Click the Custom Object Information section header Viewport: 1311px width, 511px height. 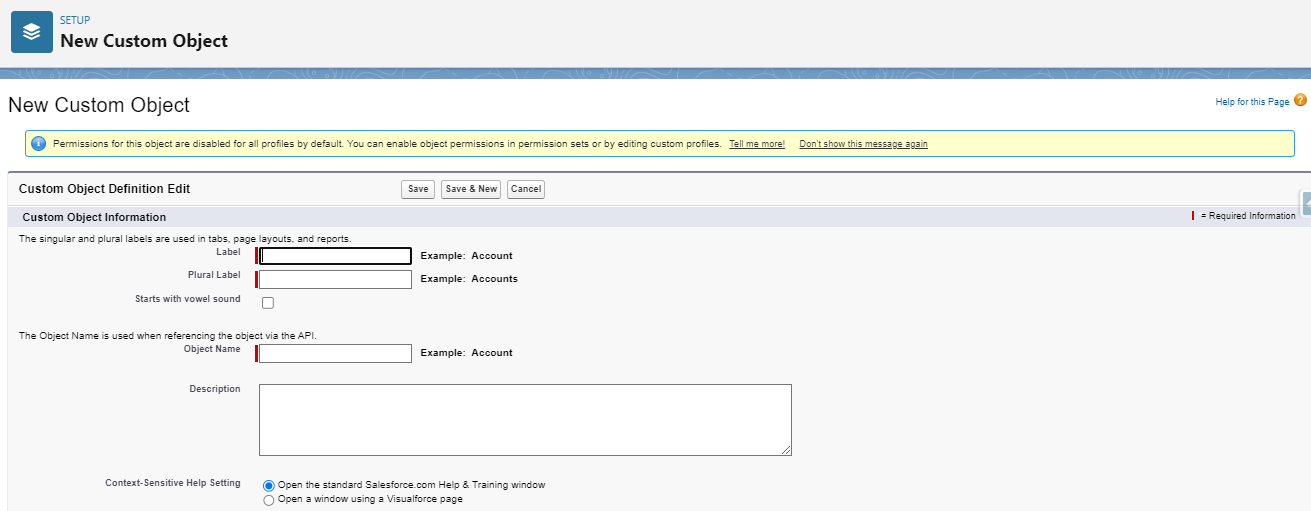(x=94, y=217)
